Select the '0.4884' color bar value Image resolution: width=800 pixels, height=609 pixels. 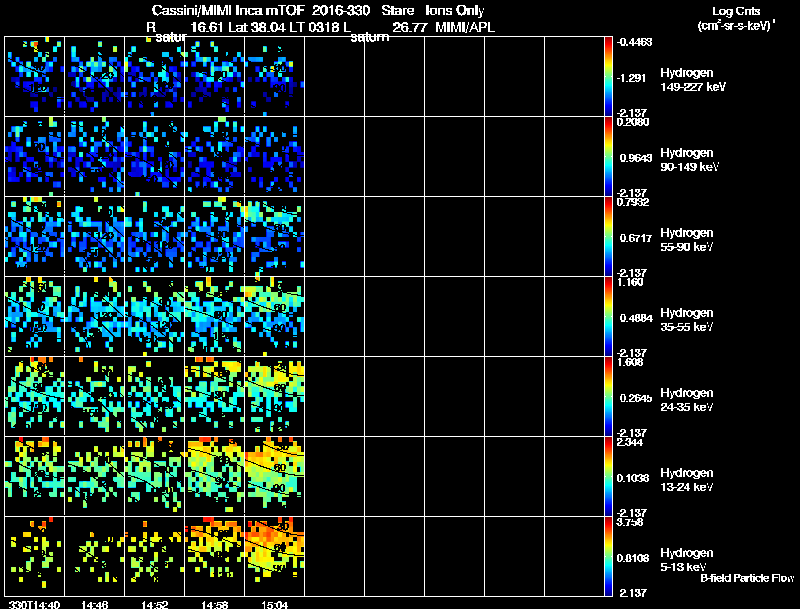click(636, 318)
